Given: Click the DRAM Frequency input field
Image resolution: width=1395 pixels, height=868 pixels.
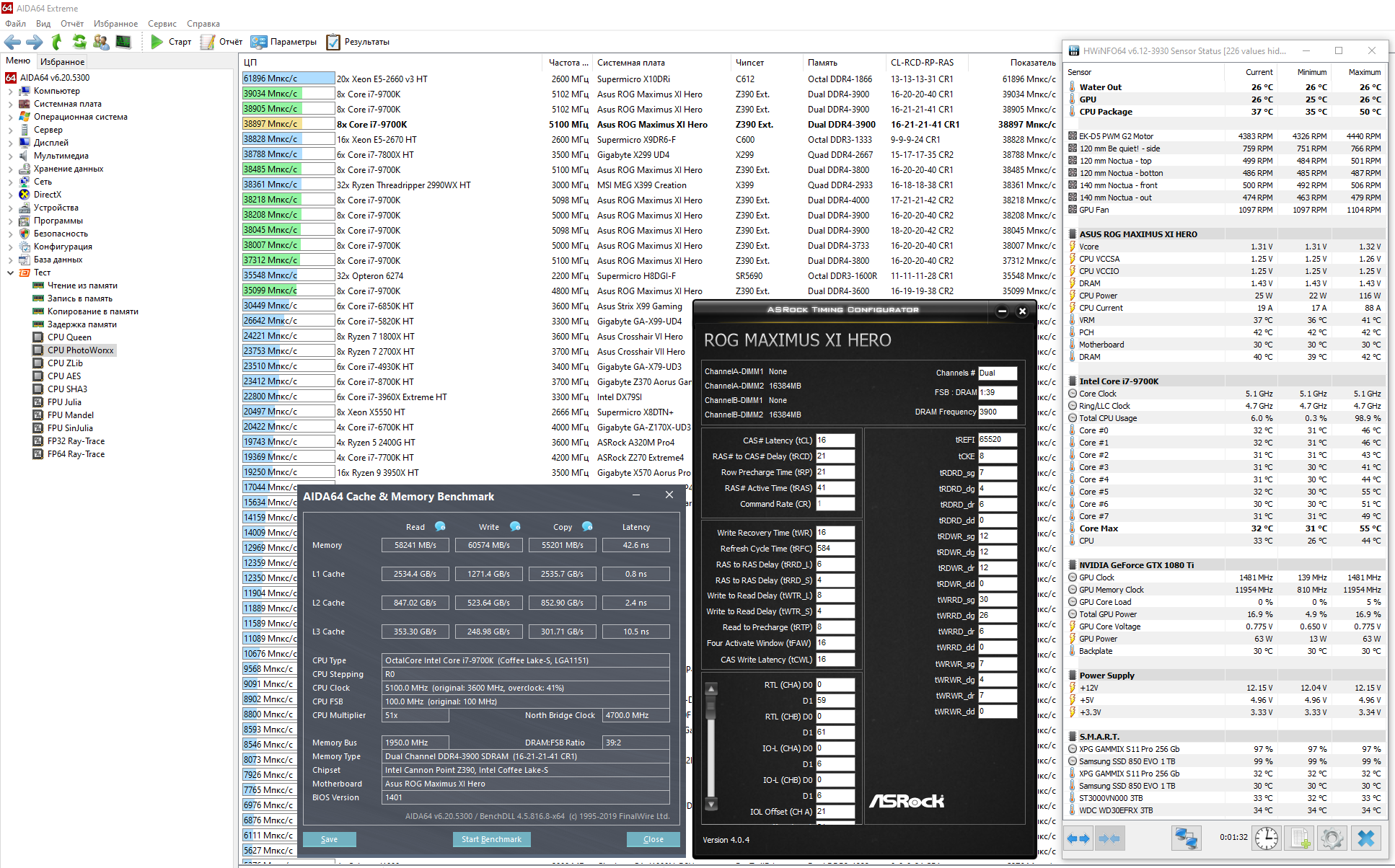Looking at the screenshot, I should click(998, 412).
